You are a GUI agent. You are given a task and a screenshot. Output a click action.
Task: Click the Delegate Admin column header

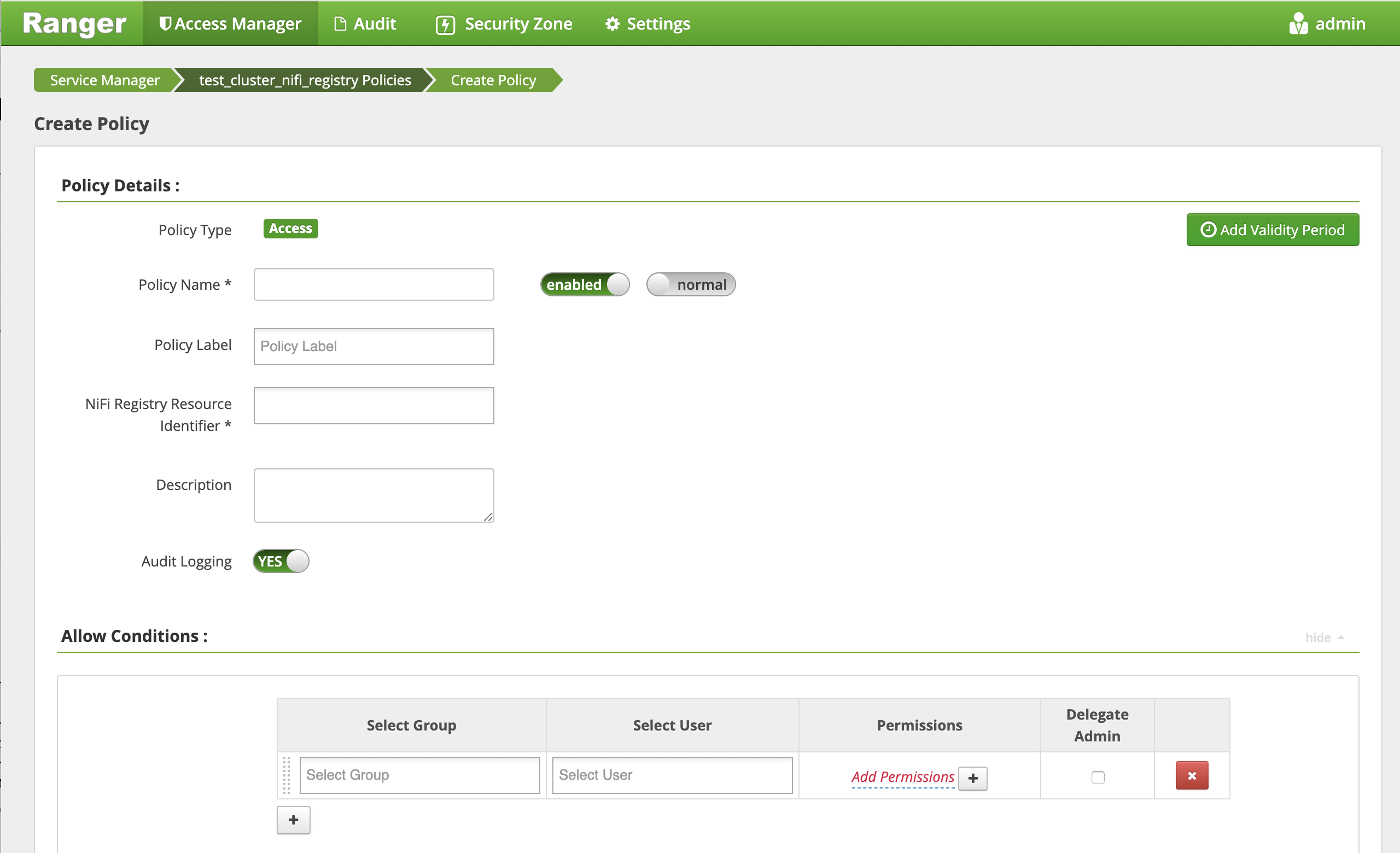(1097, 725)
